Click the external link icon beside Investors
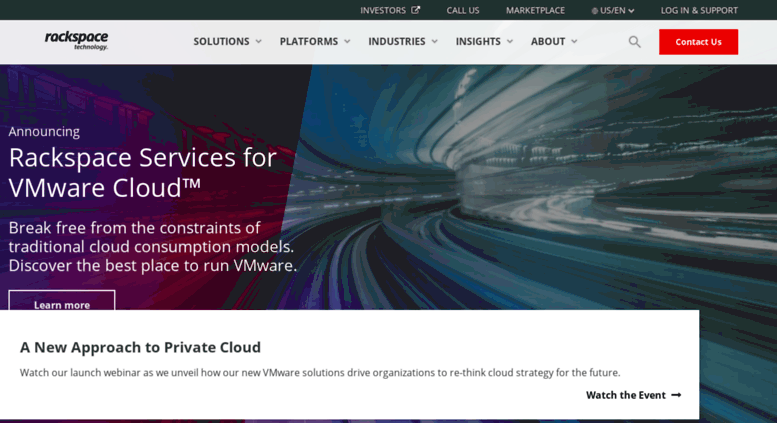The width and height of the screenshot is (777, 423). (416, 10)
